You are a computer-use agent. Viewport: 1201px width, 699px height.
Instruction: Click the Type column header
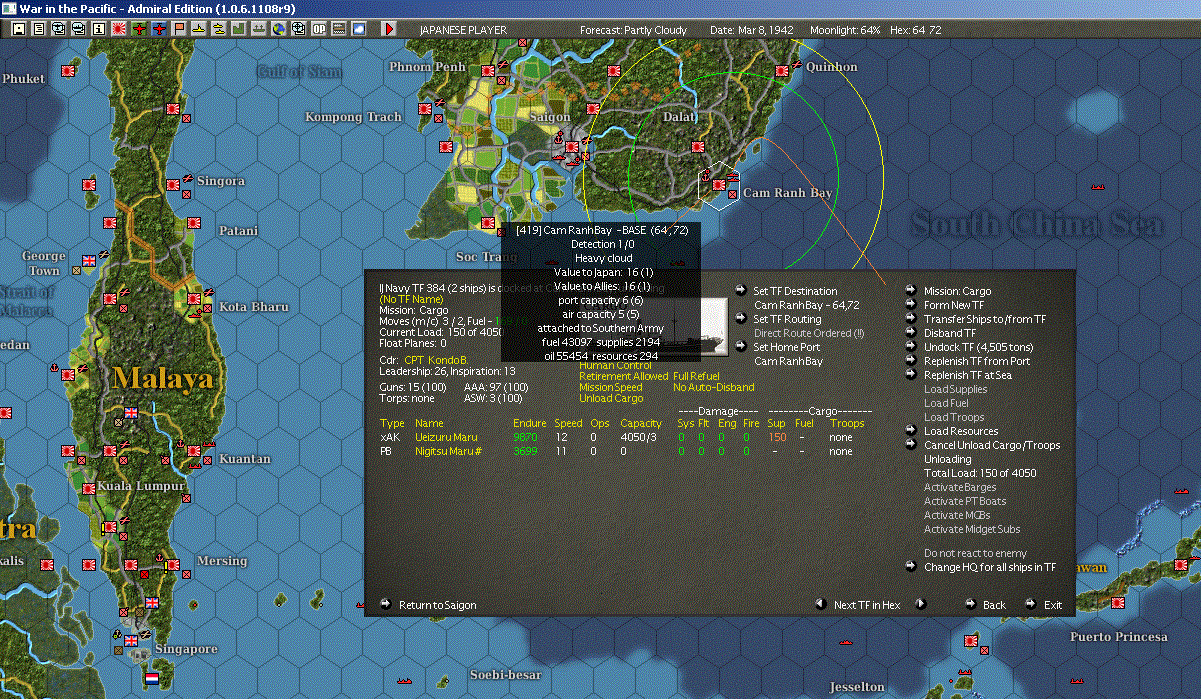(x=392, y=424)
